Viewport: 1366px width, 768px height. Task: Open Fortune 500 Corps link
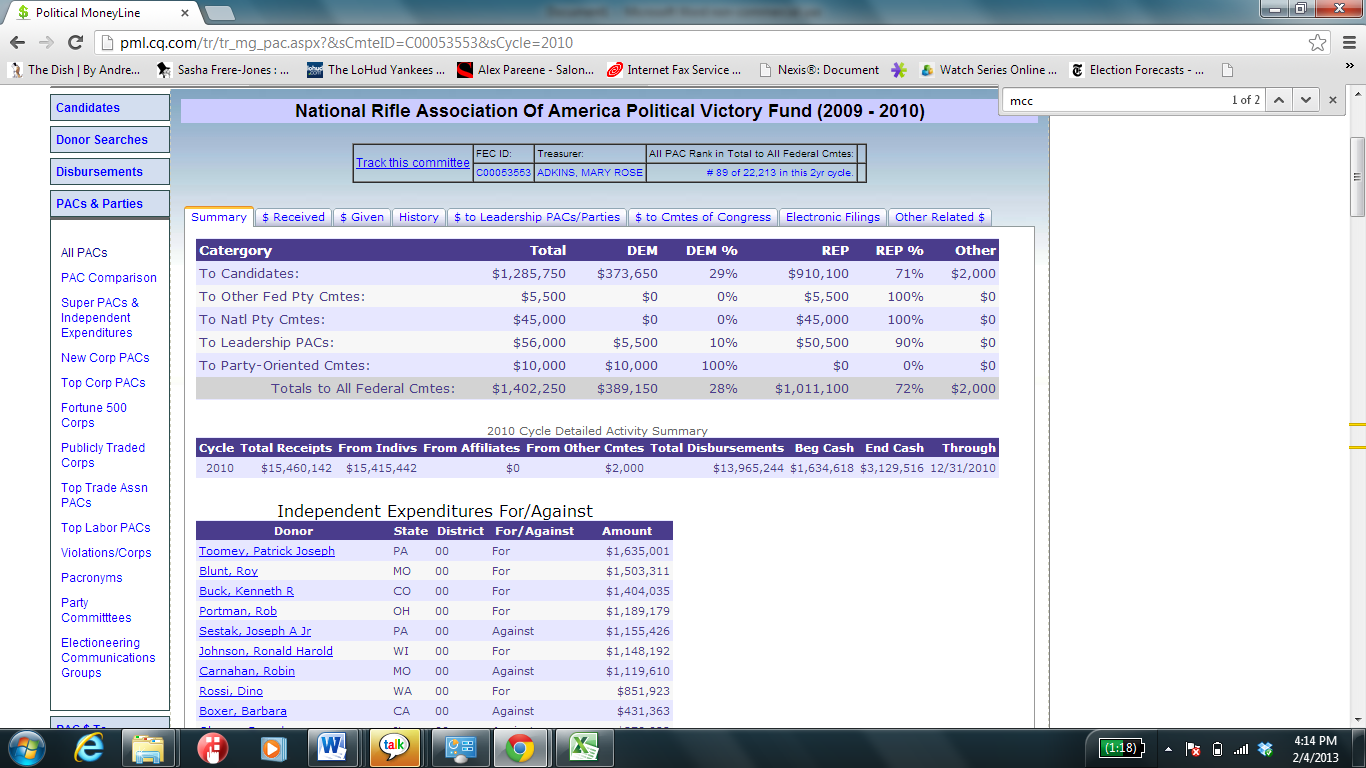94,415
